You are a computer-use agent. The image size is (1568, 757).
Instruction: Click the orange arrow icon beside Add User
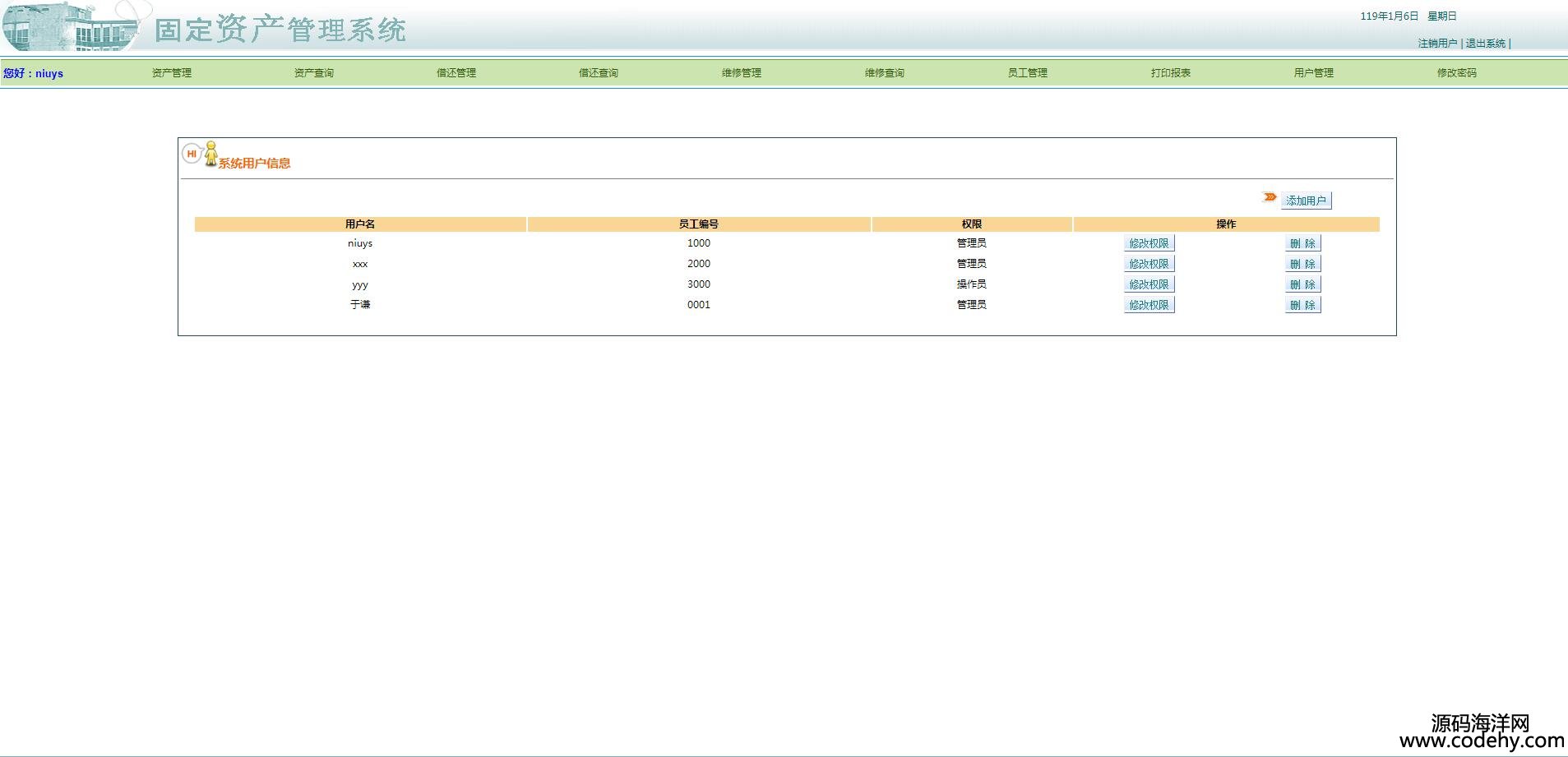tap(1270, 197)
